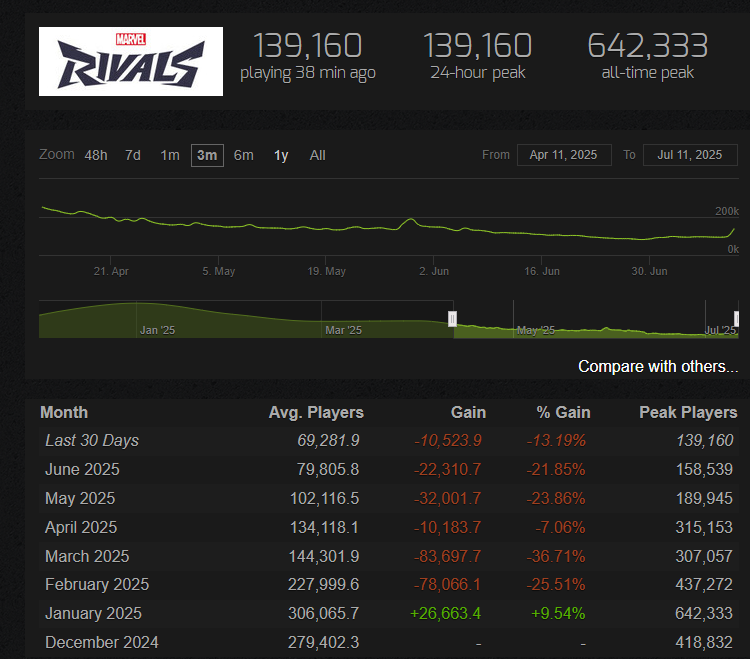Select the 48h zoom range
750x659 pixels.
(x=96, y=155)
